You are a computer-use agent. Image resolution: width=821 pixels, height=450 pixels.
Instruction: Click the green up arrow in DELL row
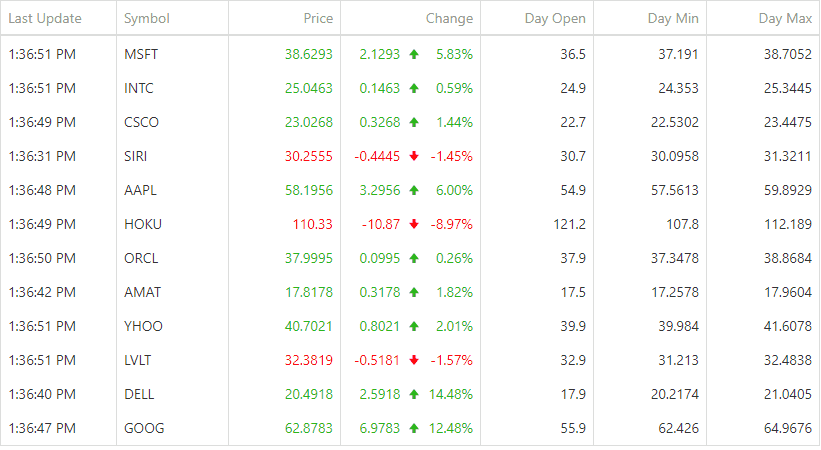(x=414, y=394)
